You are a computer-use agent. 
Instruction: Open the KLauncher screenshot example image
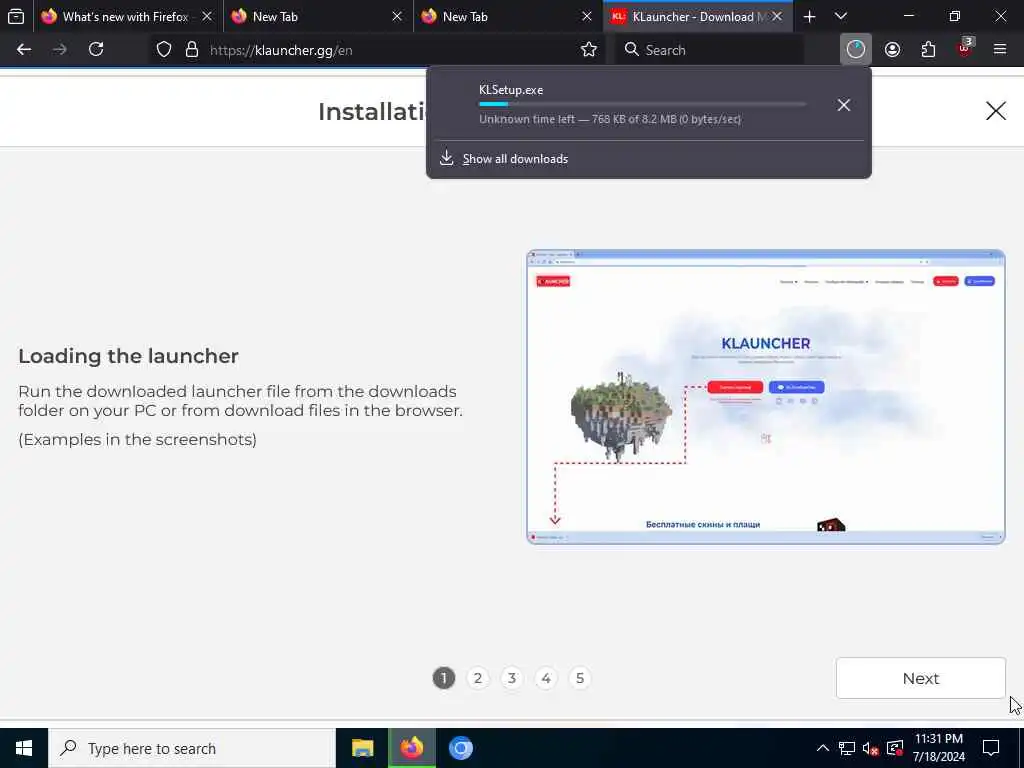point(766,397)
